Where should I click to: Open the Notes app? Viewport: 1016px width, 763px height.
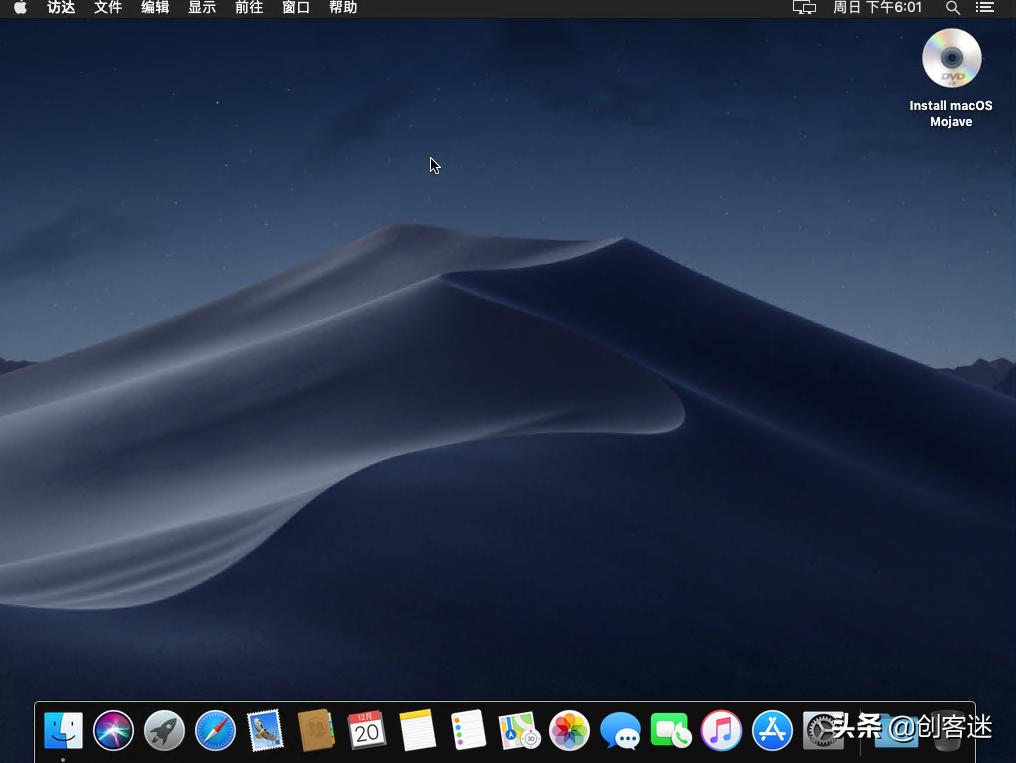point(418,730)
